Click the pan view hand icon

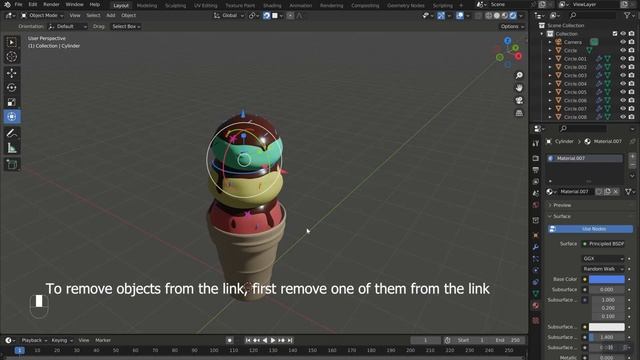pyautogui.click(x=519, y=88)
